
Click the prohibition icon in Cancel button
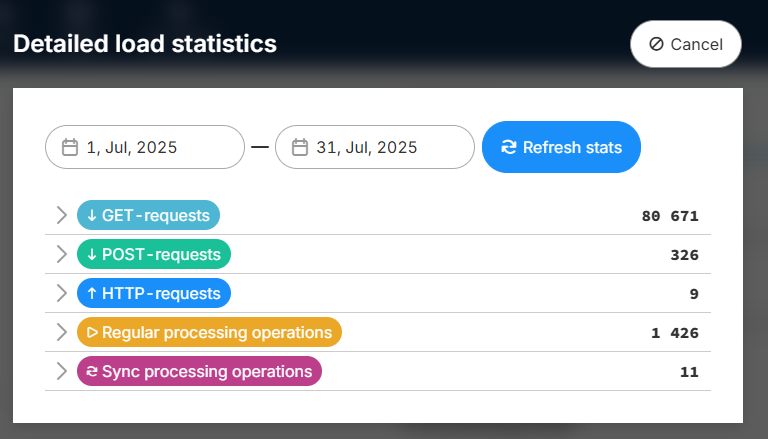click(656, 44)
